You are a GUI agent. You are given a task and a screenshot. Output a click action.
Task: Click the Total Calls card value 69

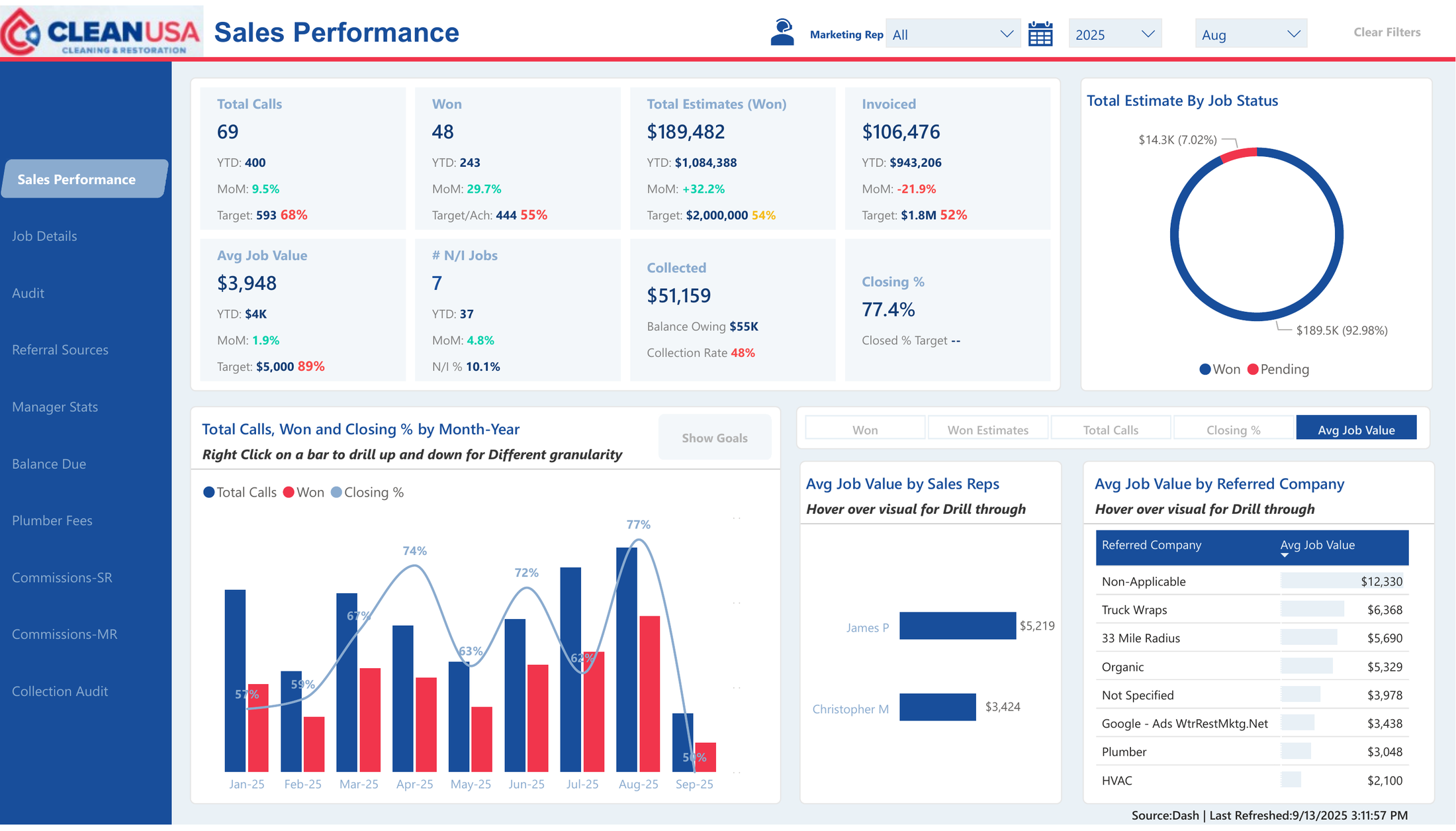pyautogui.click(x=228, y=132)
